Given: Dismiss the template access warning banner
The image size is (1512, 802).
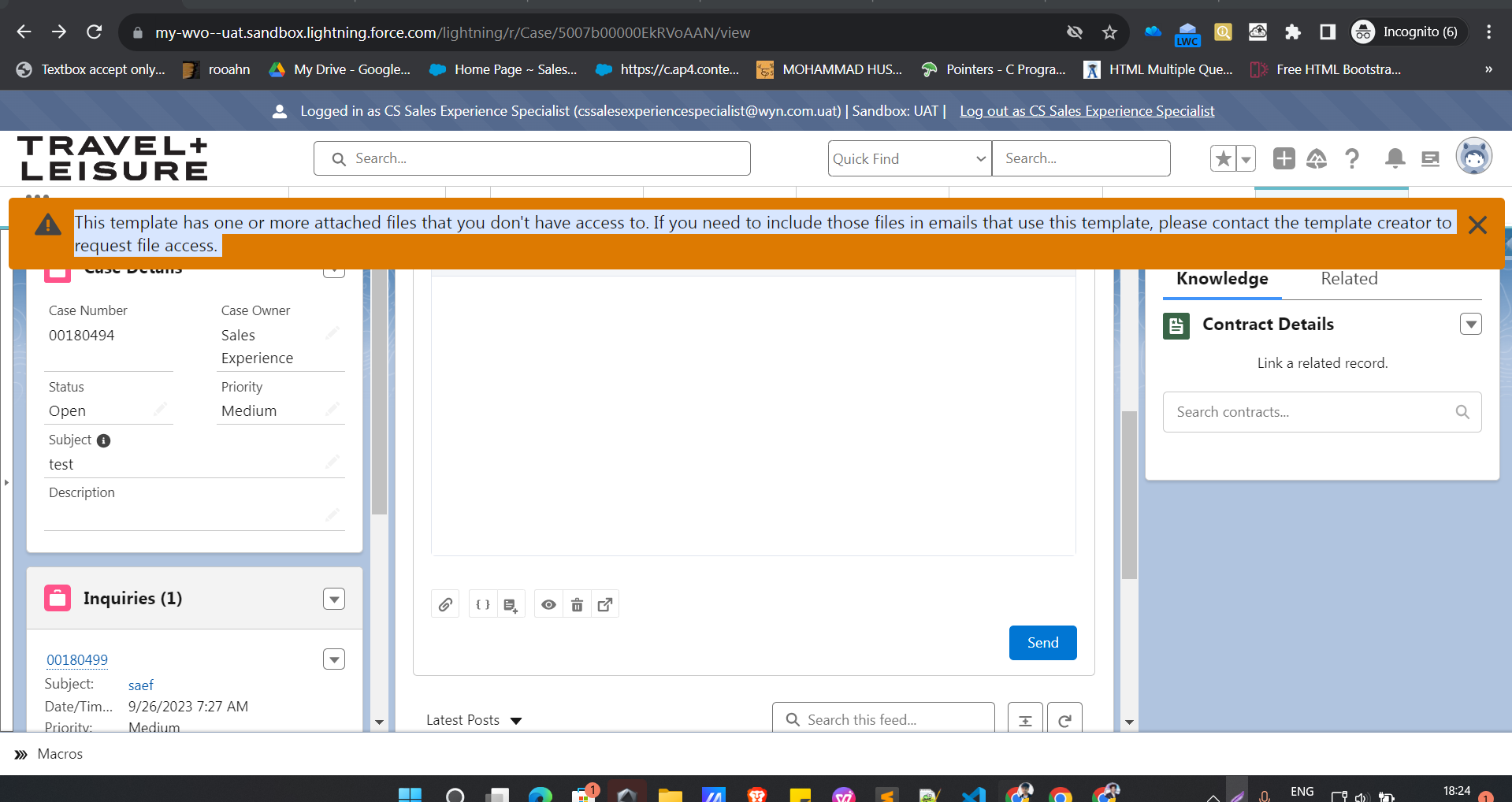Looking at the screenshot, I should 1477,225.
